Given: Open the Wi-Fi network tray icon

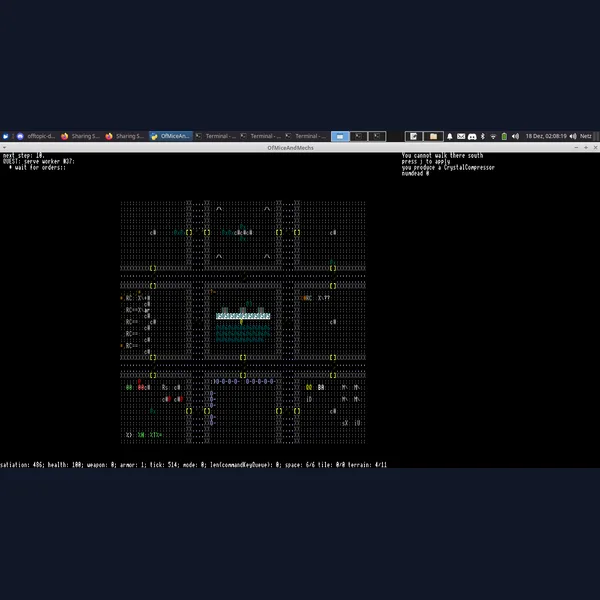Looking at the screenshot, I should click(x=493, y=136).
